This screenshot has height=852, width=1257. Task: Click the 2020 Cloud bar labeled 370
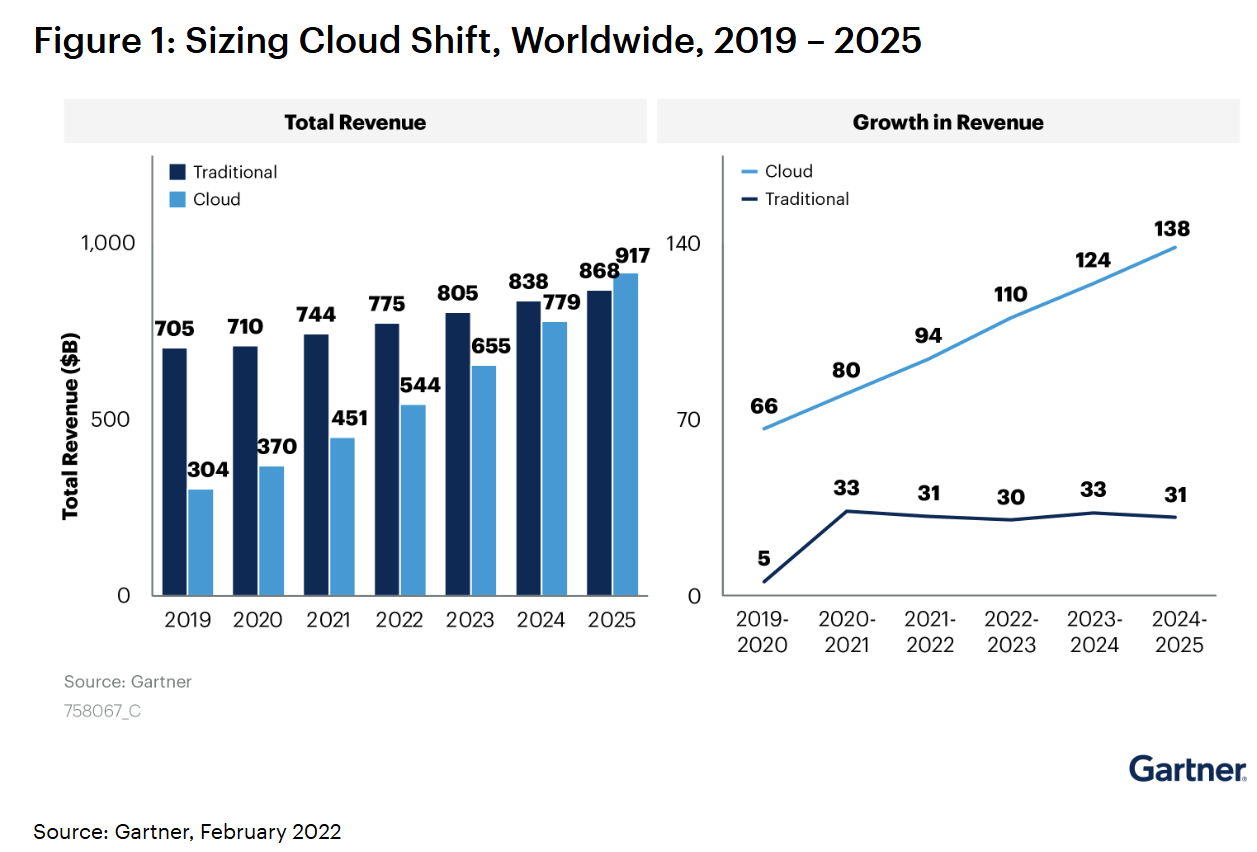(x=272, y=530)
